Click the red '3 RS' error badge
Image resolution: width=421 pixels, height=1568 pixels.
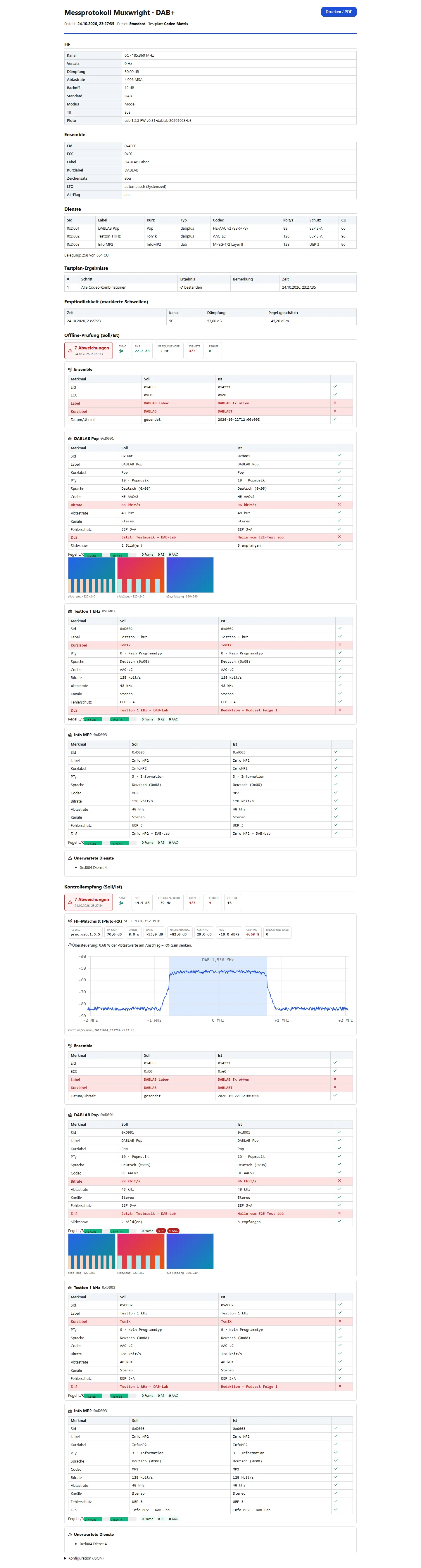[161, 1231]
